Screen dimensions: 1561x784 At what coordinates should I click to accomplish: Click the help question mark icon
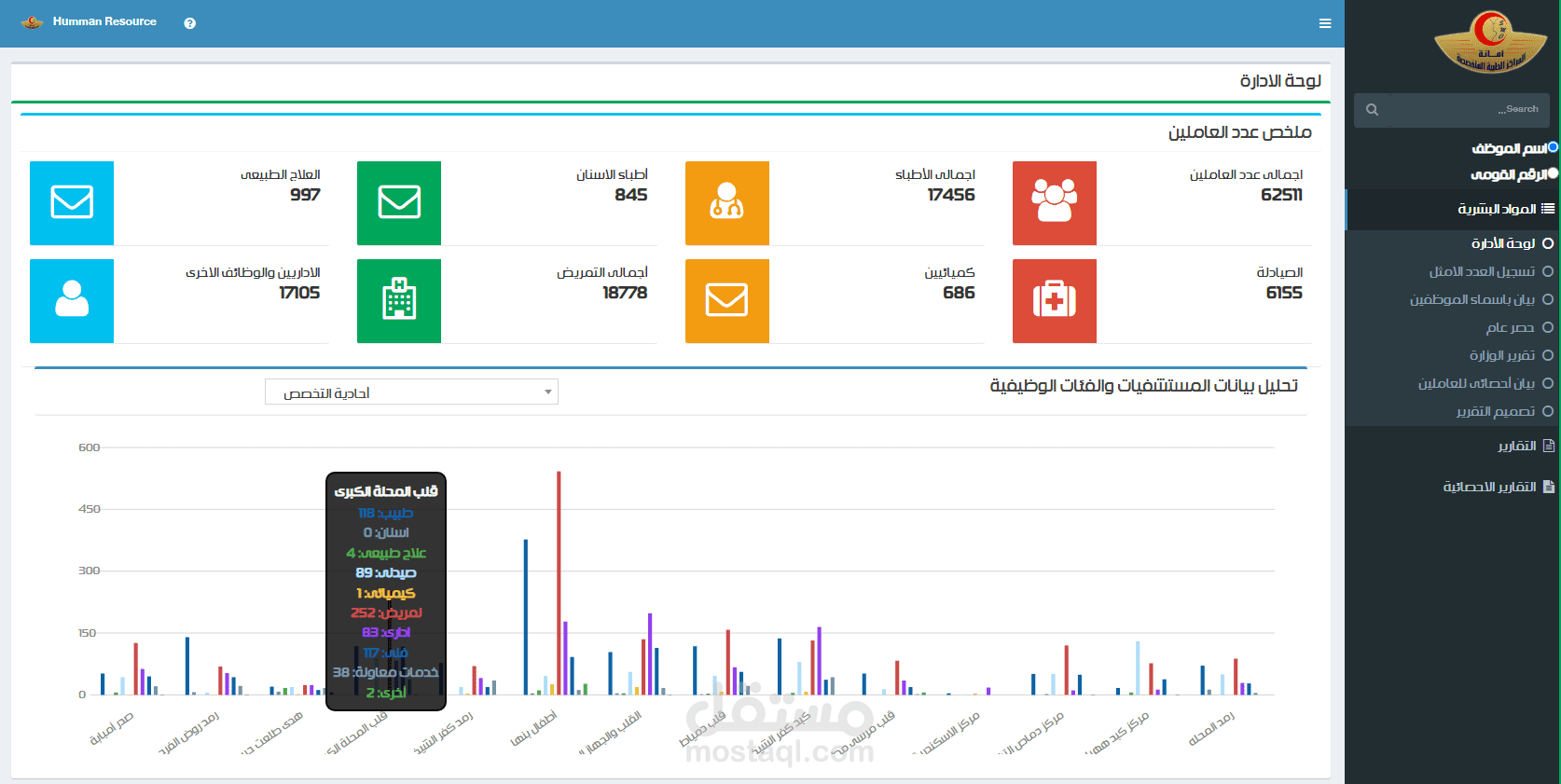tap(190, 23)
